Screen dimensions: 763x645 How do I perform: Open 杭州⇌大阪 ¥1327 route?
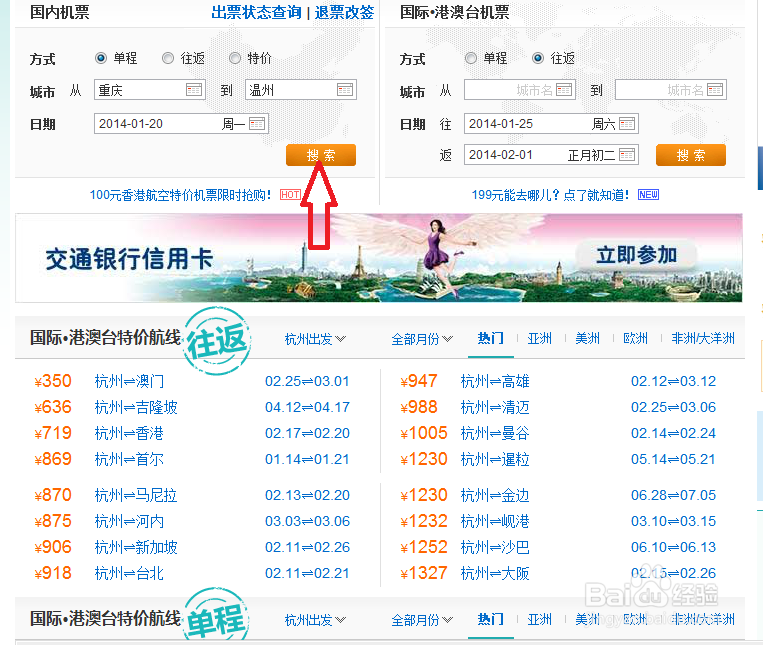(x=495, y=573)
